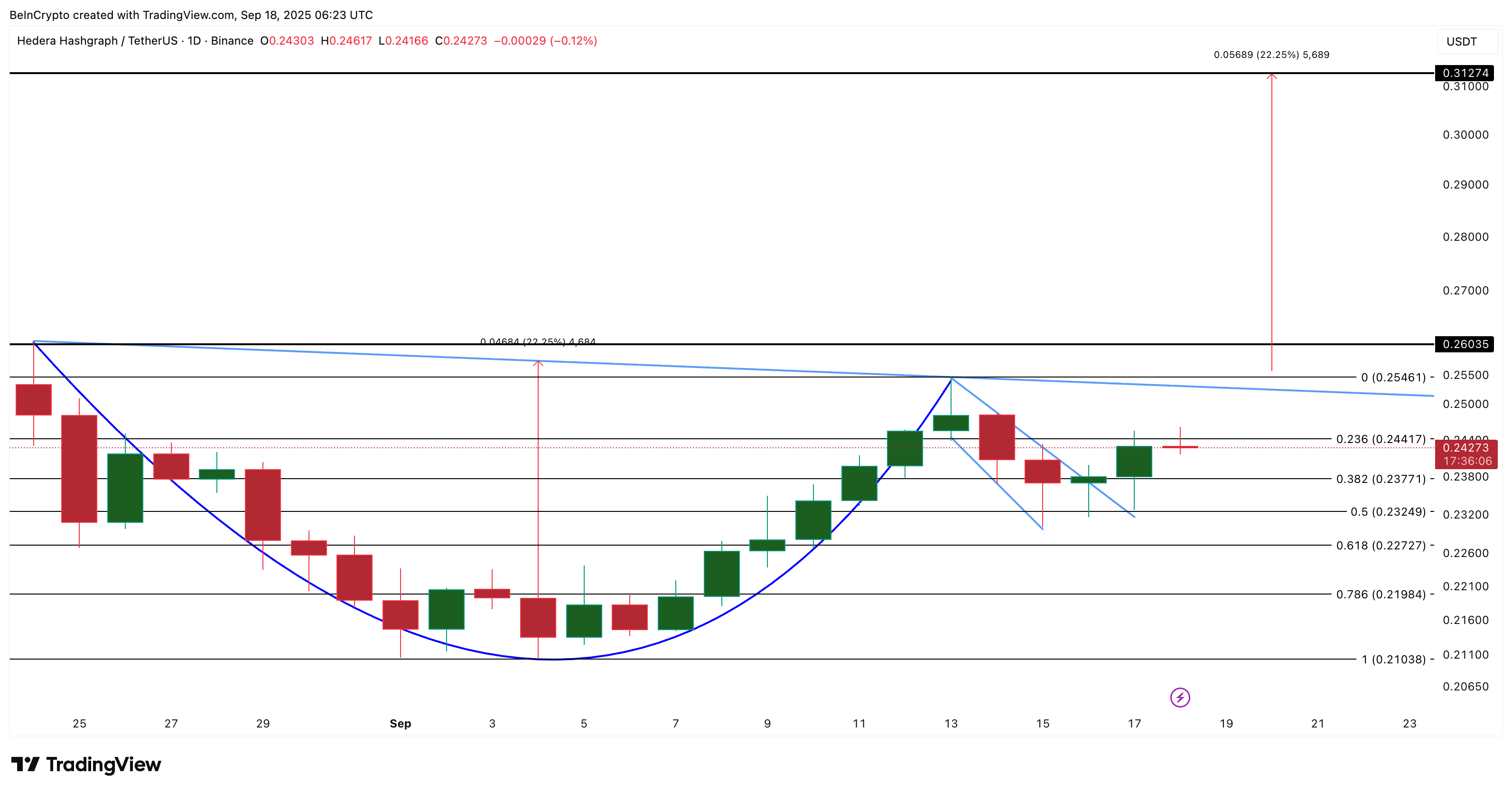Screen dimensions: 1512x793
Task: Click the 0.236 (0.24417) retracement label
Action: pos(1381,439)
